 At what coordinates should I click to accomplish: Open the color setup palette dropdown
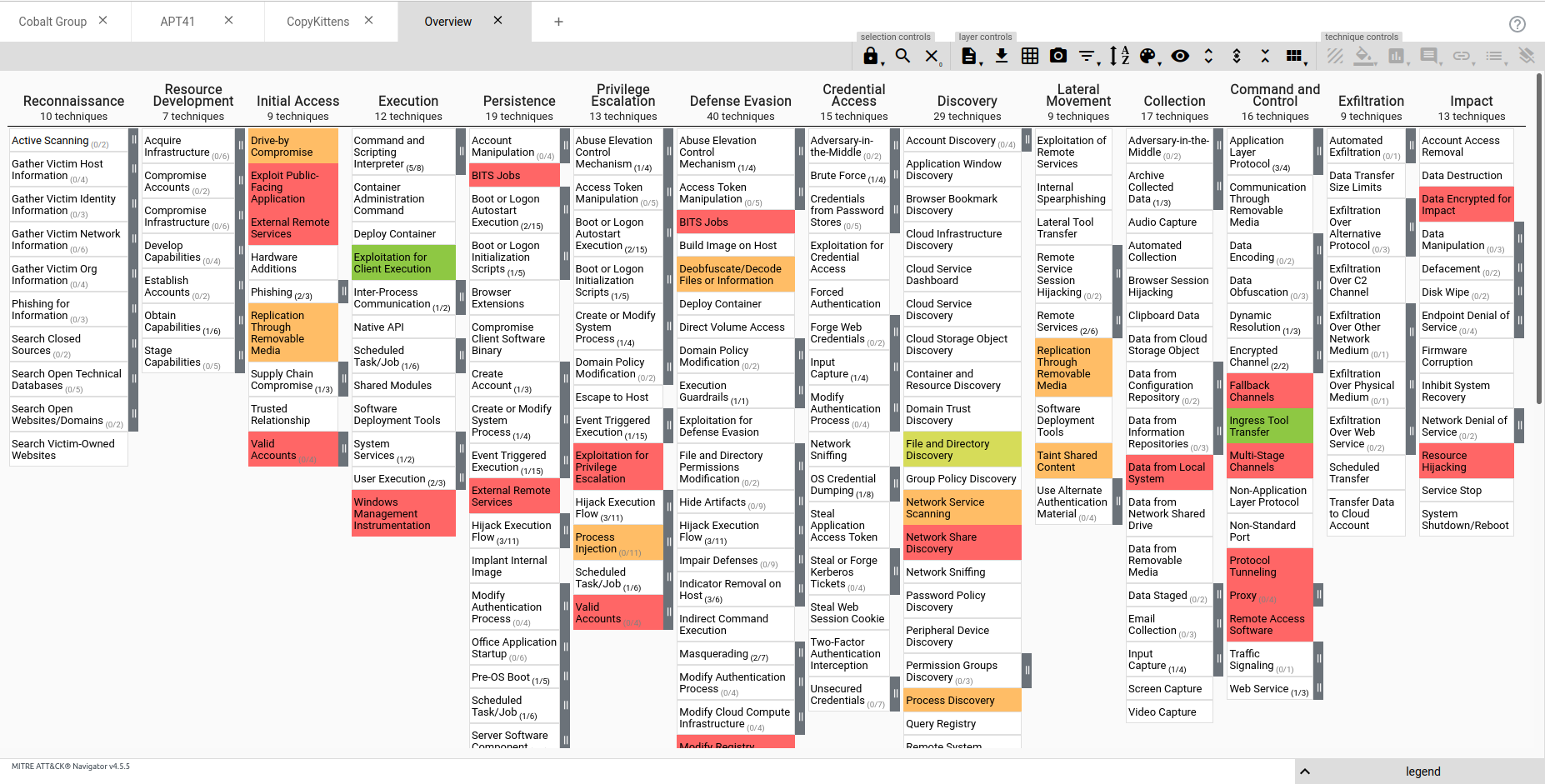coord(1149,56)
